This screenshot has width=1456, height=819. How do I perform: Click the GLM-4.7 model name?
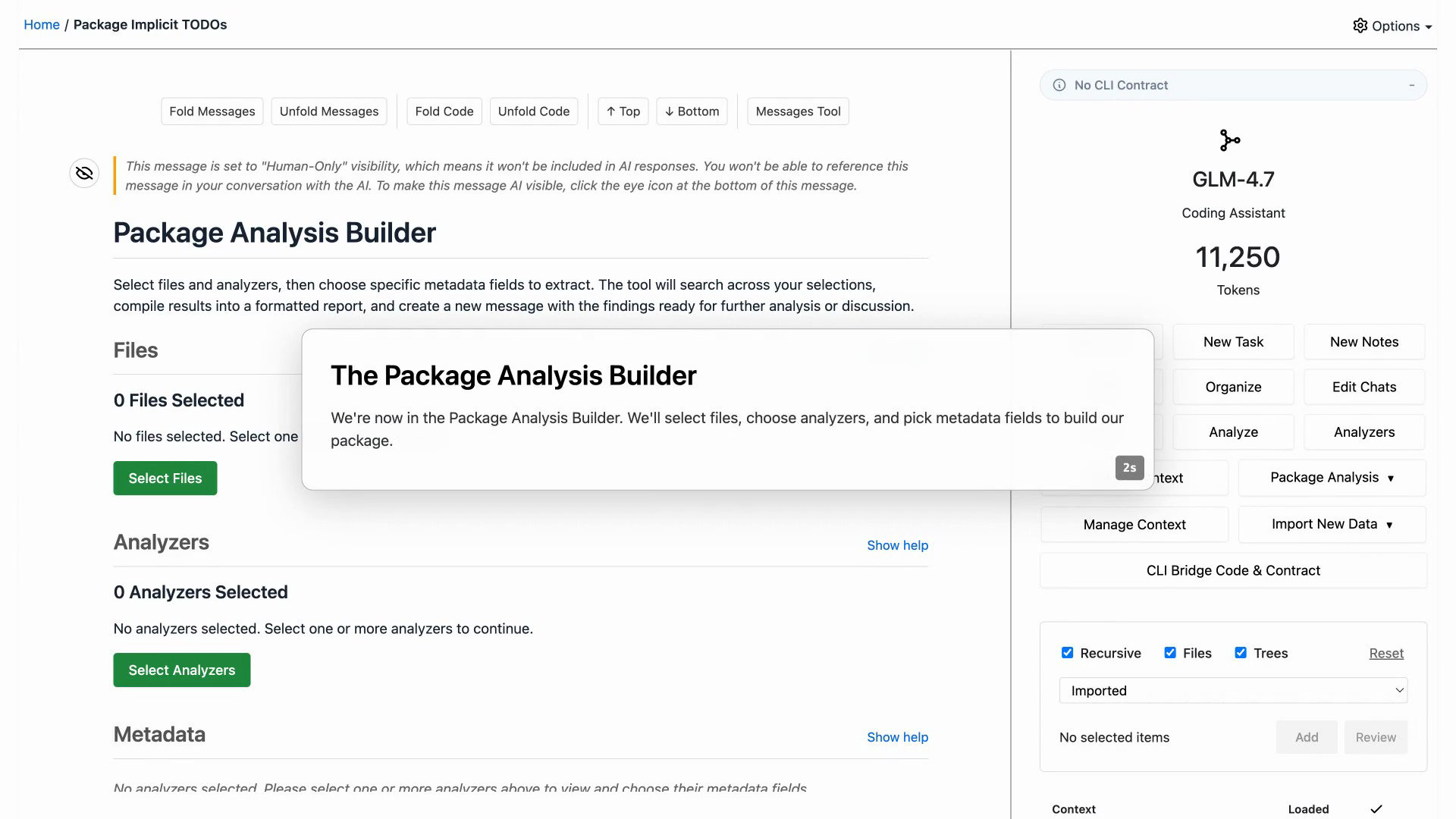pos(1233,180)
